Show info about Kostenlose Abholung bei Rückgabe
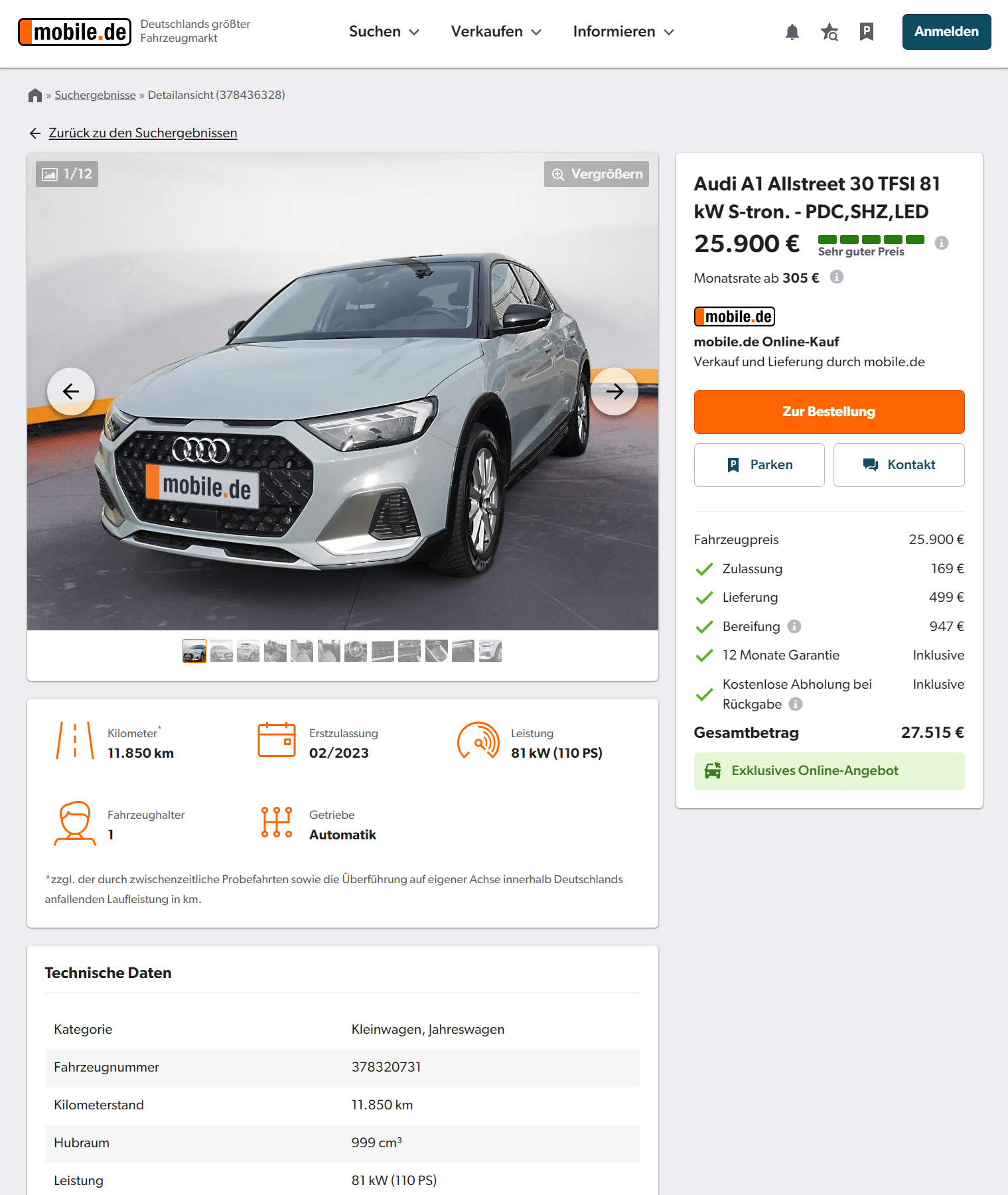Screen dimensions: 1008x1195 coord(796,704)
